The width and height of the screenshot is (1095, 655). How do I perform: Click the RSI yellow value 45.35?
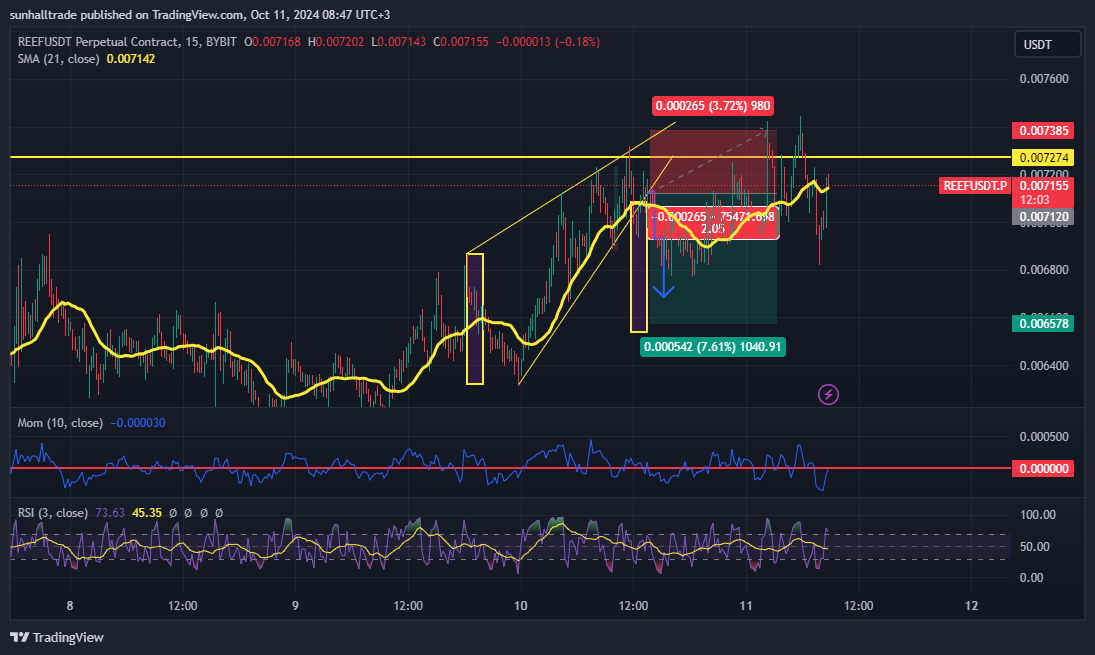[147, 513]
